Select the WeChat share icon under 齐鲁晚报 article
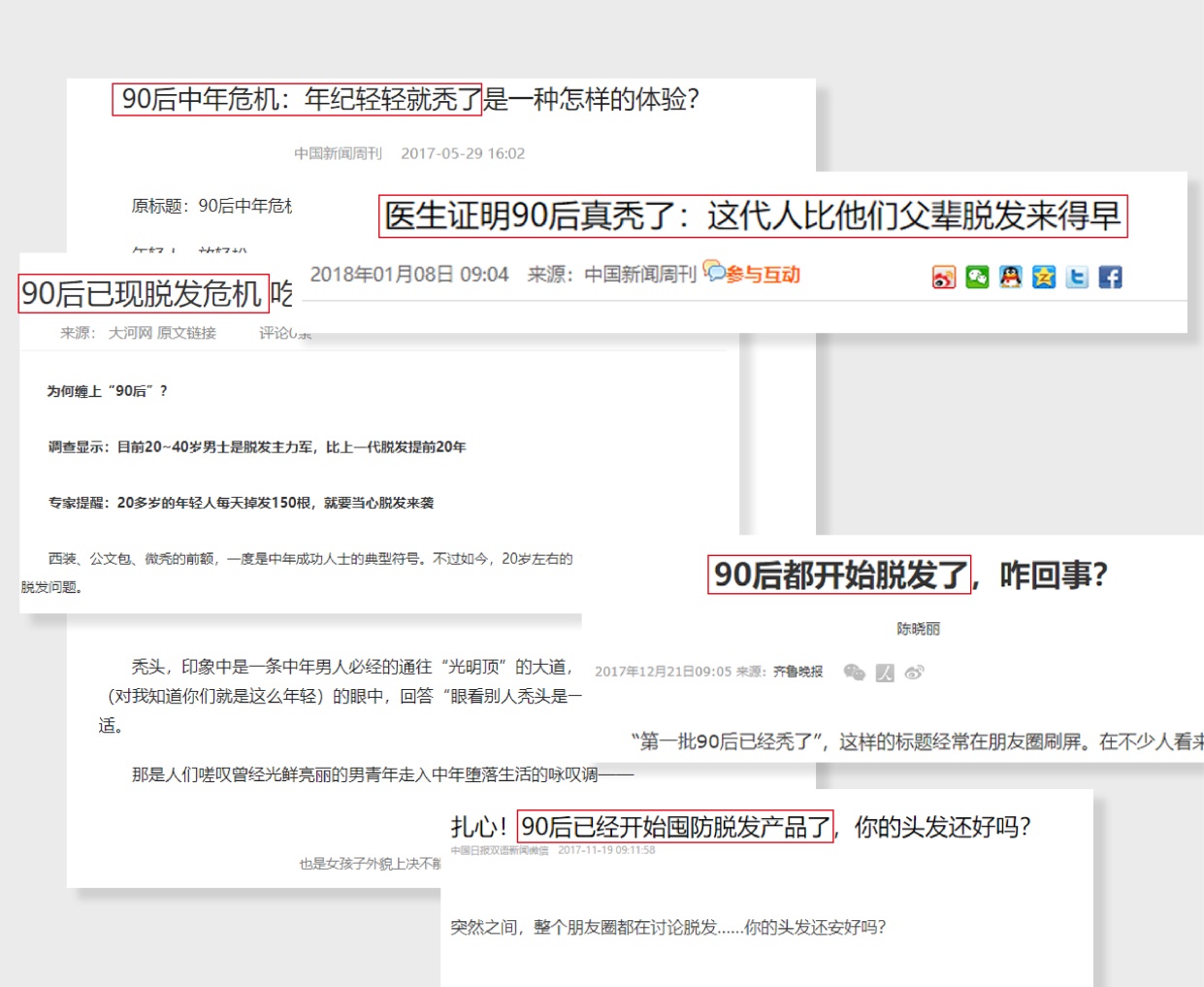The width and height of the screenshot is (1204, 987). click(x=855, y=672)
